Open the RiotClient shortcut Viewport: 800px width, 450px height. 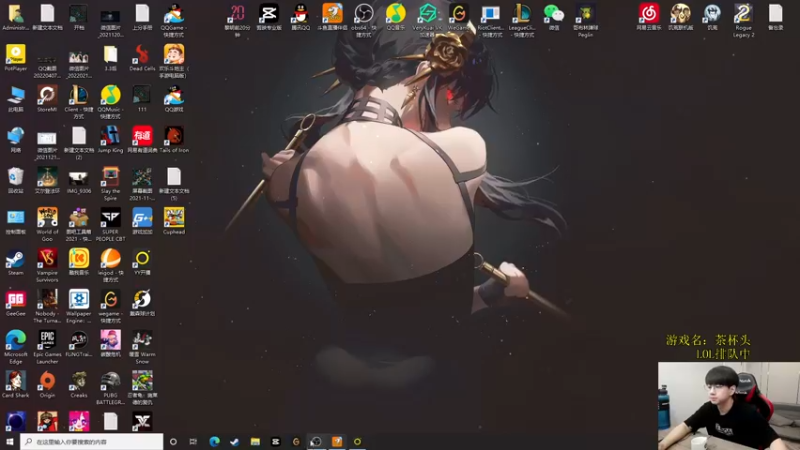point(490,20)
